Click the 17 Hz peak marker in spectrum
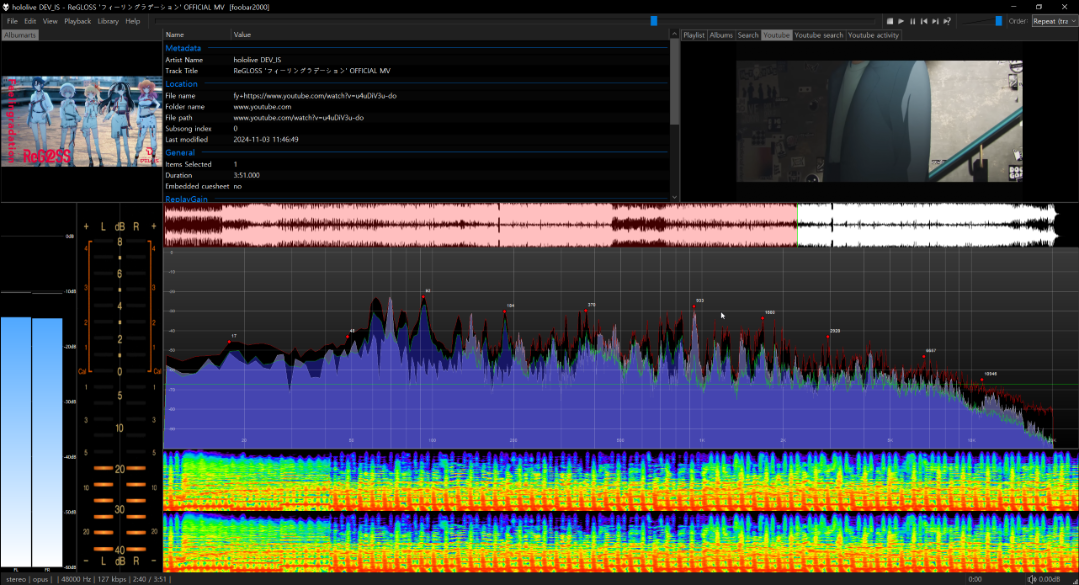The image size is (1079, 585). pos(229,342)
